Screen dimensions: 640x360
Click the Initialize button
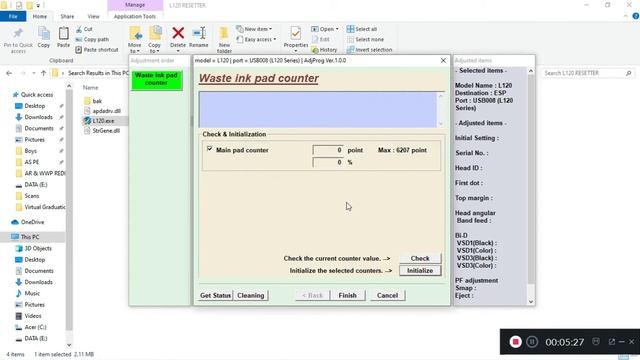click(420, 271)
